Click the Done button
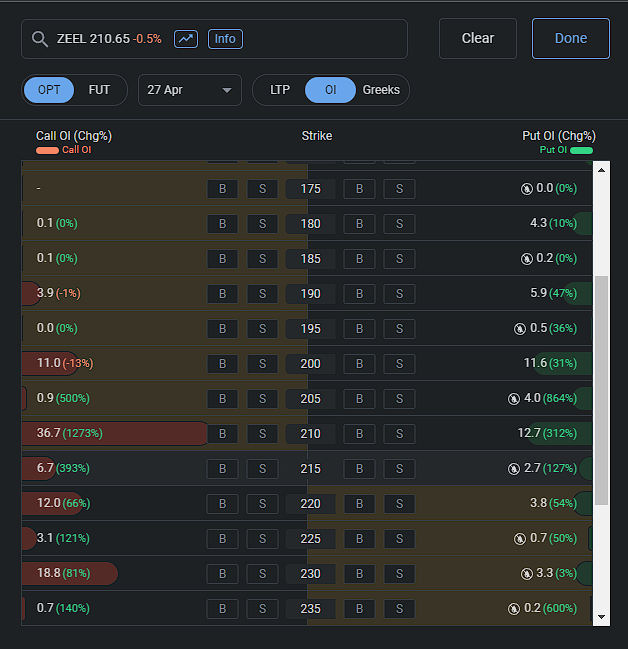 pos(570,38)
